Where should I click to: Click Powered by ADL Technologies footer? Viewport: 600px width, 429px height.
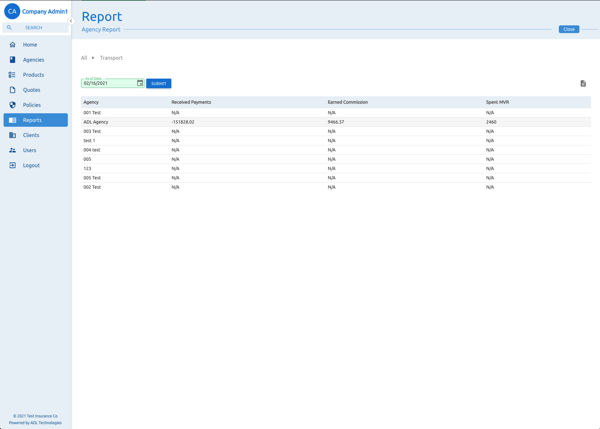pos(35,423)
